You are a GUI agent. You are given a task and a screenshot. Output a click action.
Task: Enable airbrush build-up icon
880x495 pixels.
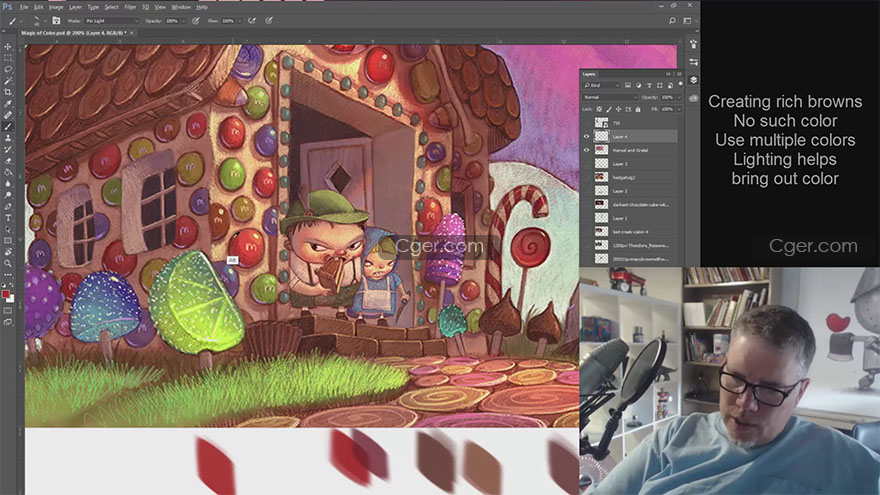[252, 21]
